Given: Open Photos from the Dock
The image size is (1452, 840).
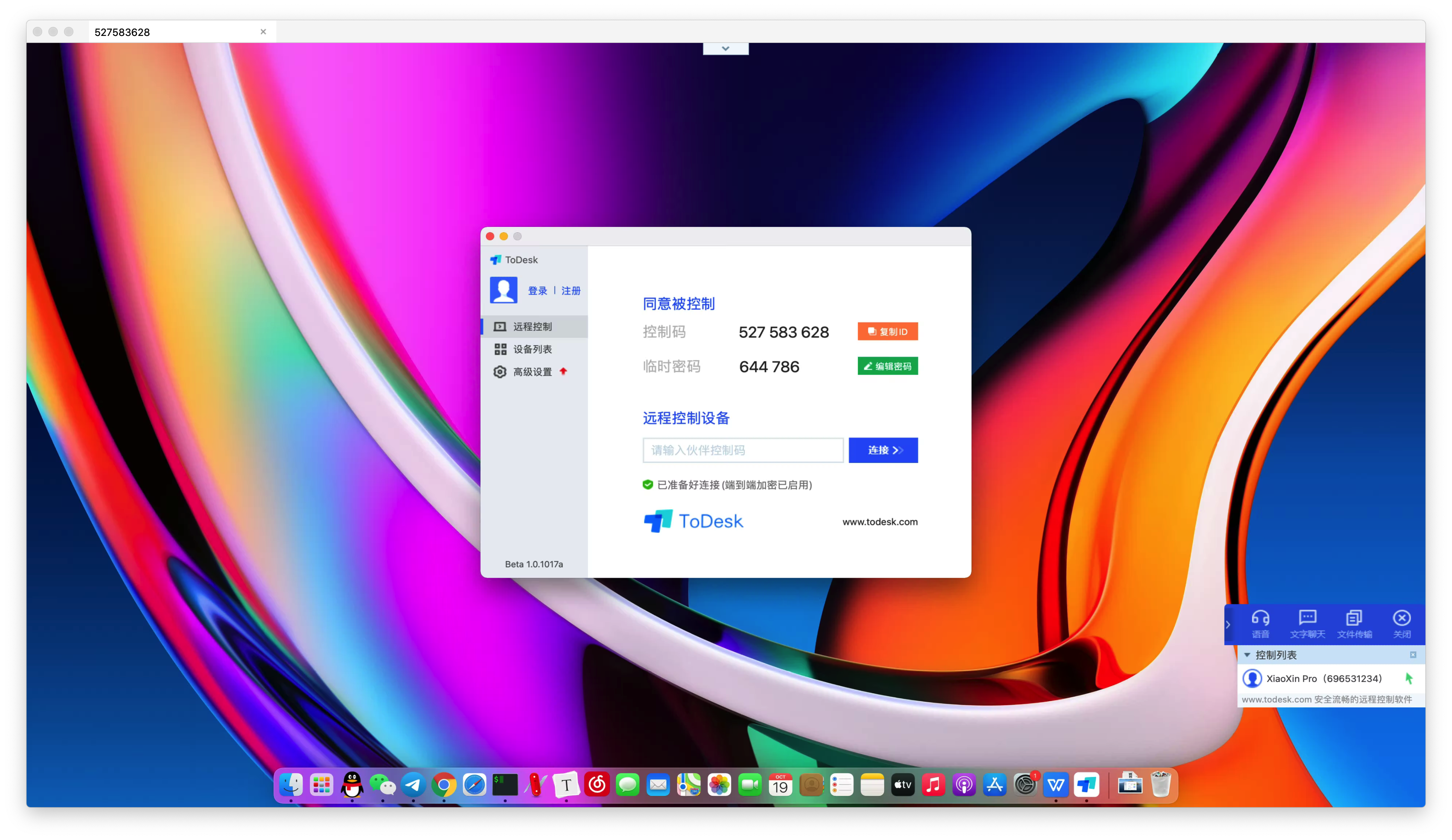Looking at the screenshot, I should pos(719,784).
